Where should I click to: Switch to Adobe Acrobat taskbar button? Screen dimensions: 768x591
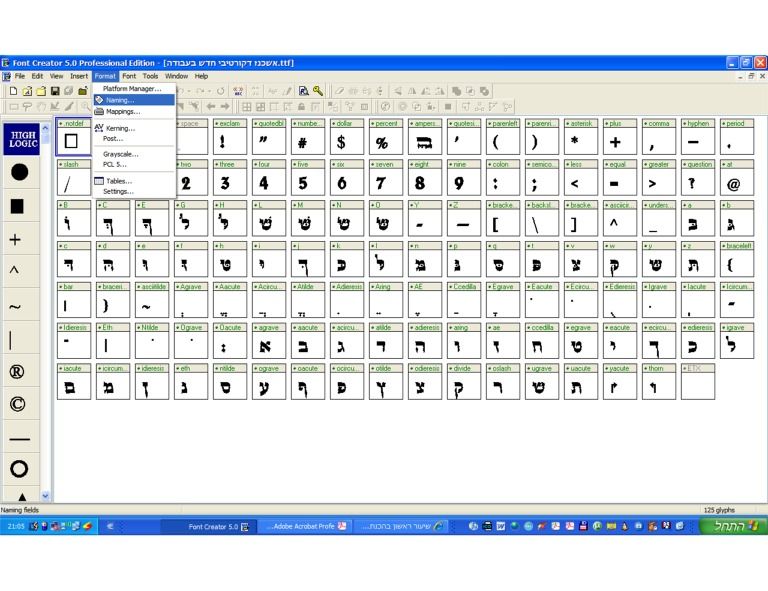(306, 526)
